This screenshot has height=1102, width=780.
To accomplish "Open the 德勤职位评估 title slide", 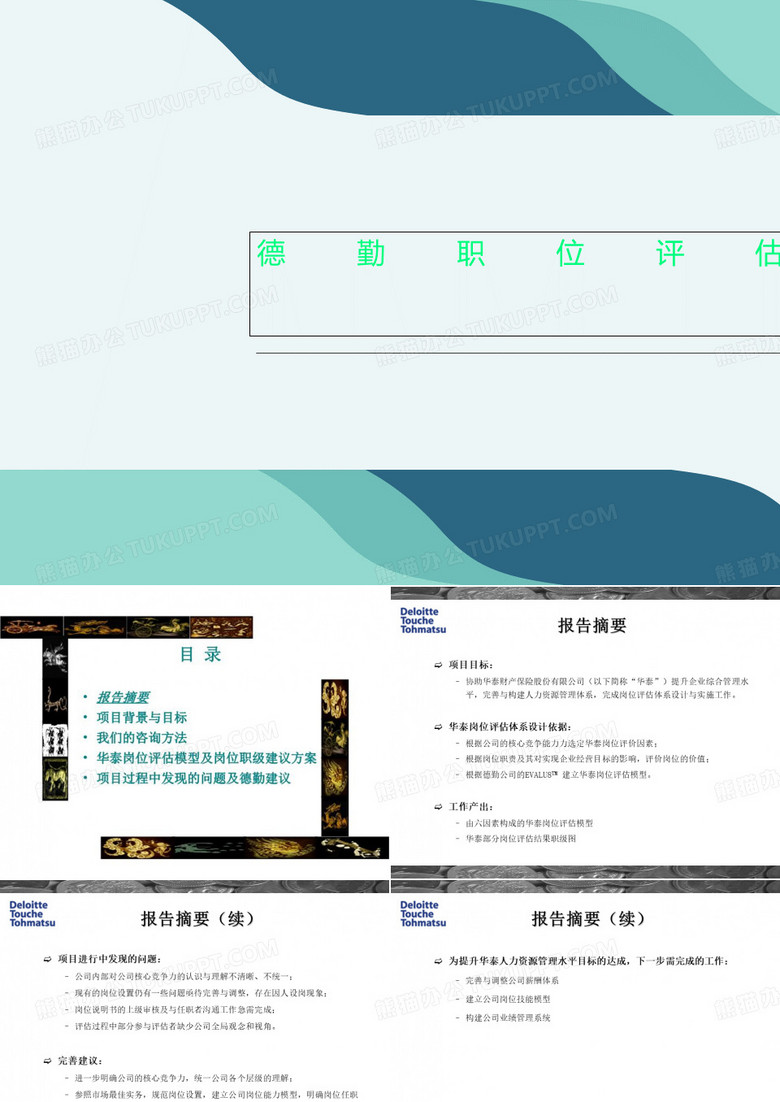I will [x=390, y=292].
